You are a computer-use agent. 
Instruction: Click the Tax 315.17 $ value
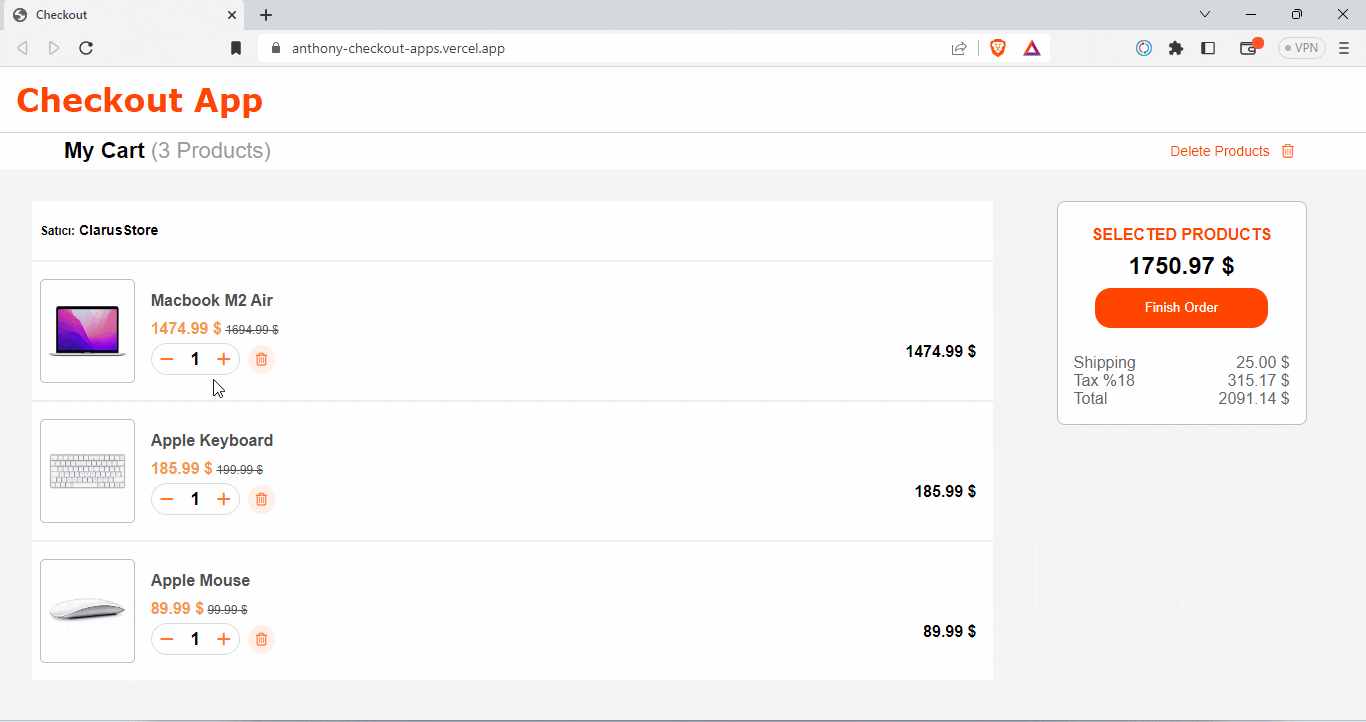pos(1258,380)
